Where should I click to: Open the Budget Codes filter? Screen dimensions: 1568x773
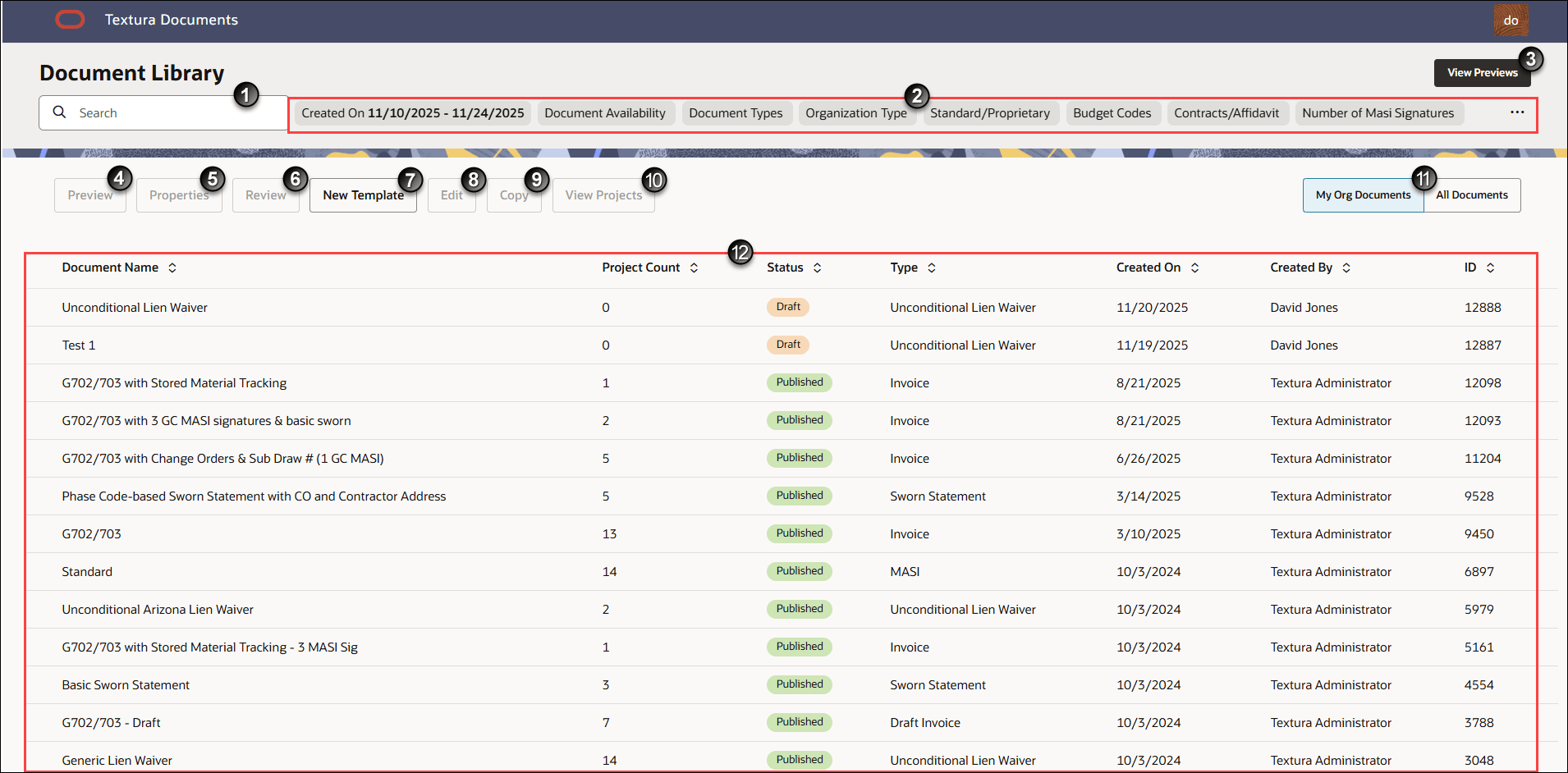click(x=1112, y=112)
